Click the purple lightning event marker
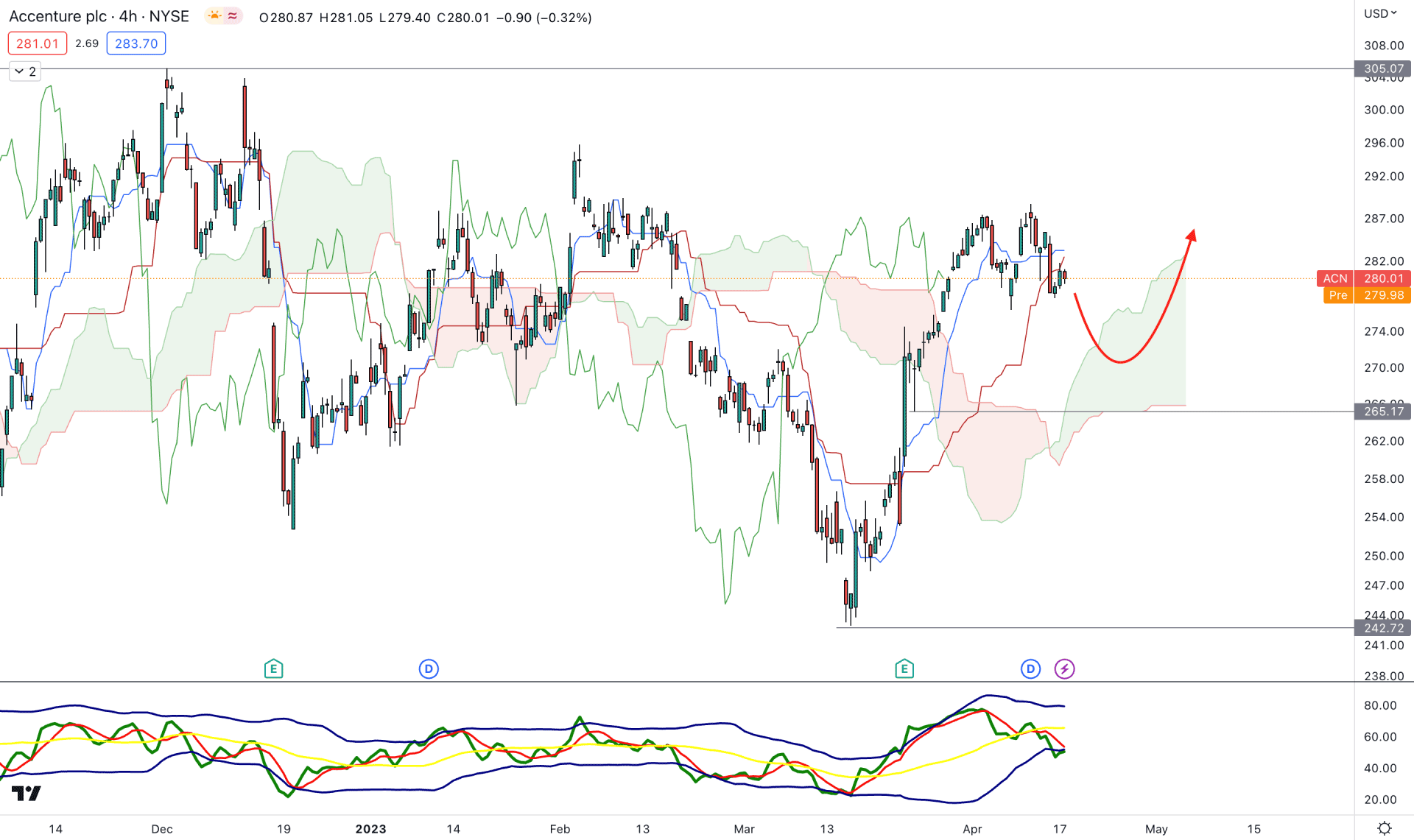The height and width of the screenshot is (840, 1414). 1064,668
